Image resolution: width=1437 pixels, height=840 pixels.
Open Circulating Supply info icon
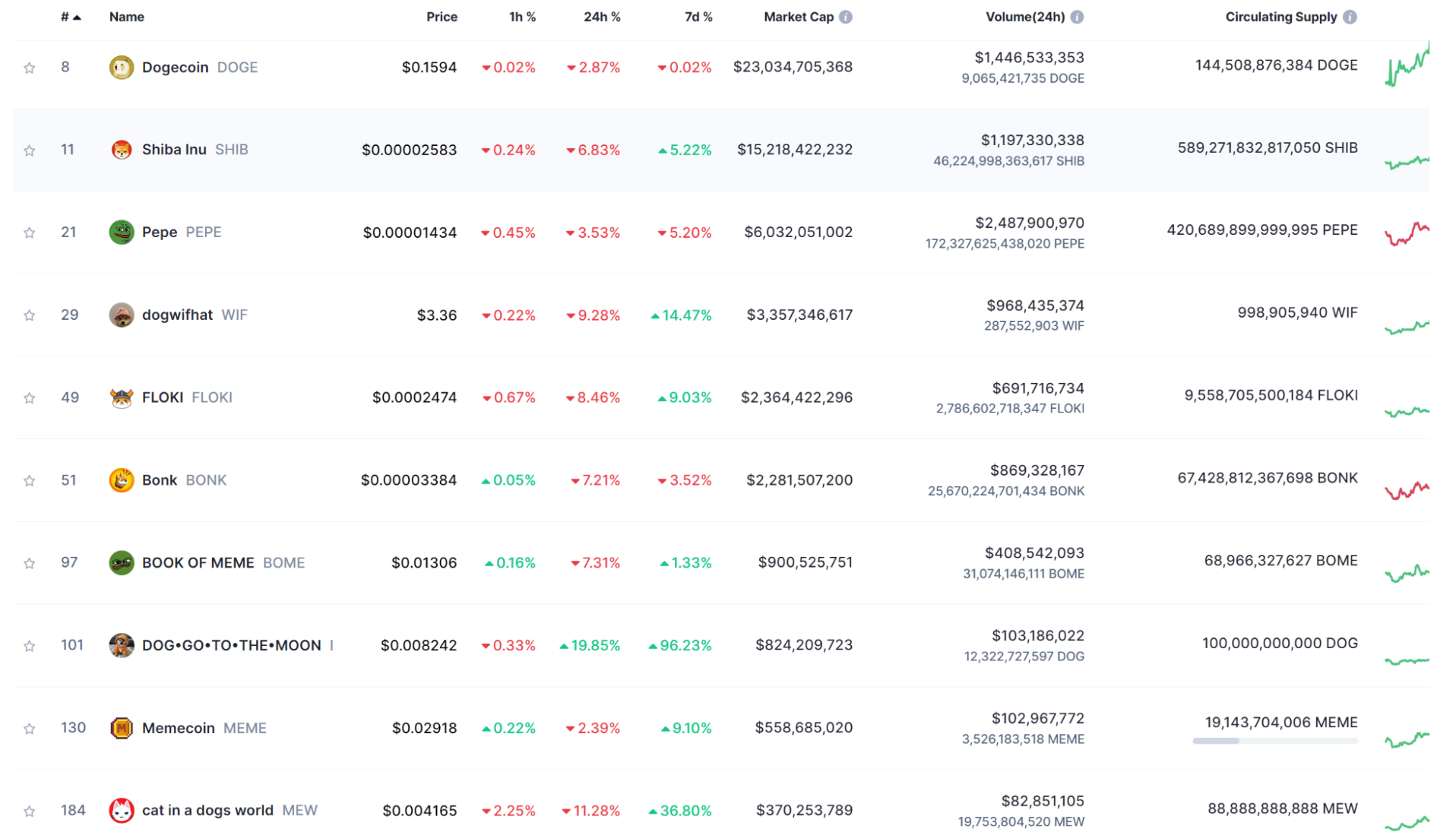click(1350, 17)
